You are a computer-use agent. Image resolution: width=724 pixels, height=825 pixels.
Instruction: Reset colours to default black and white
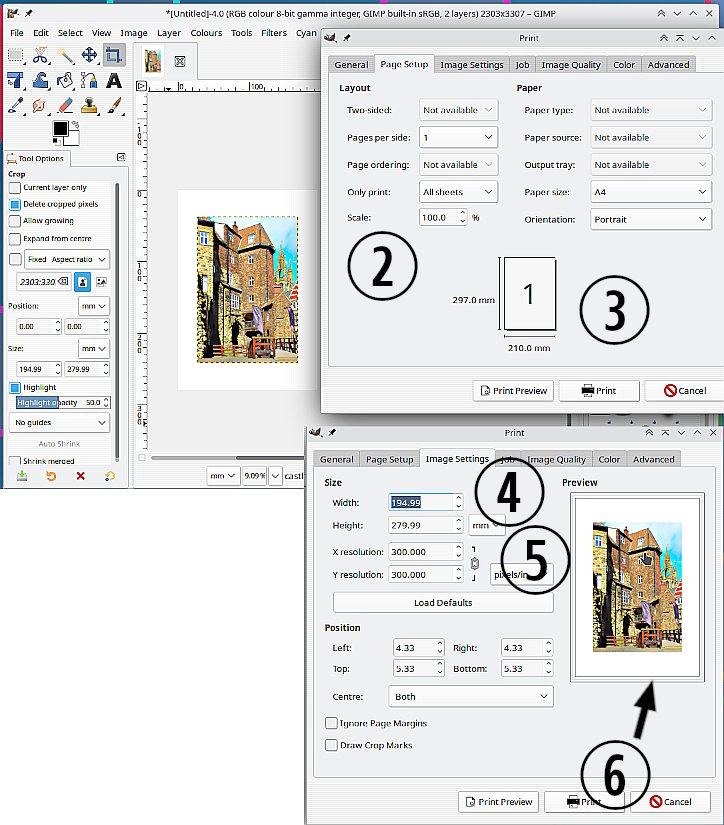pyautogui.click(x=55, y=141)
